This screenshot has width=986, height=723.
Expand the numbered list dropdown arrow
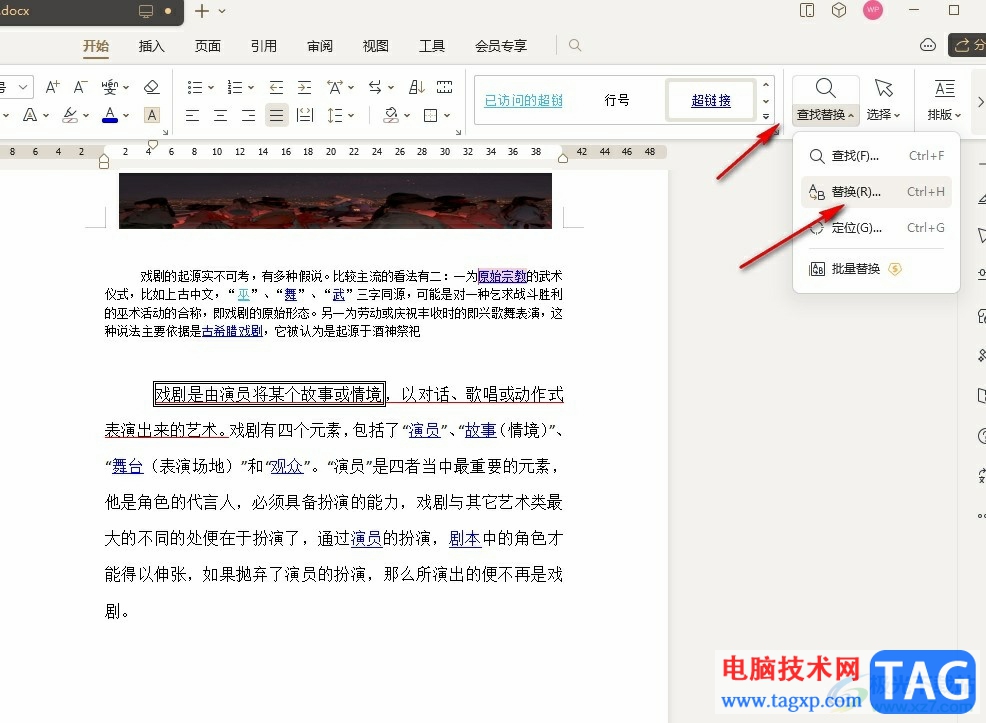click(251, 88)
